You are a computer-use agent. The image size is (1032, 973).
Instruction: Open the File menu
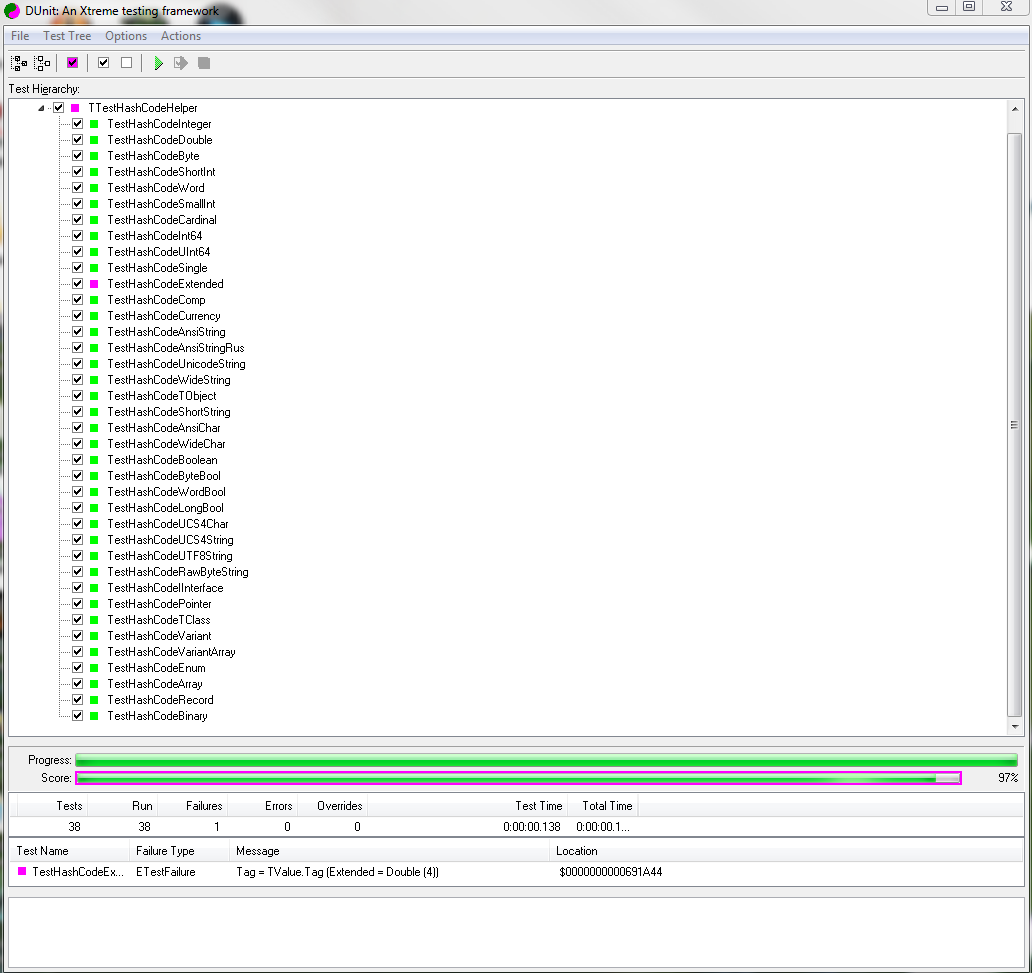20,36
